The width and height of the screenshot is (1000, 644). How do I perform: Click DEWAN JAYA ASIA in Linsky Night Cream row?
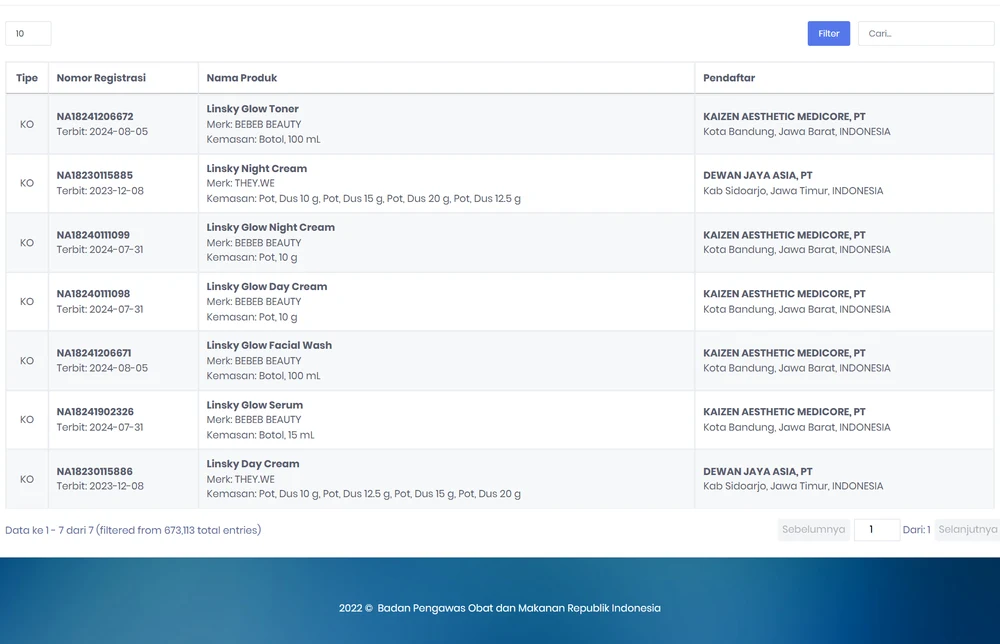click(x=758, y=175)
